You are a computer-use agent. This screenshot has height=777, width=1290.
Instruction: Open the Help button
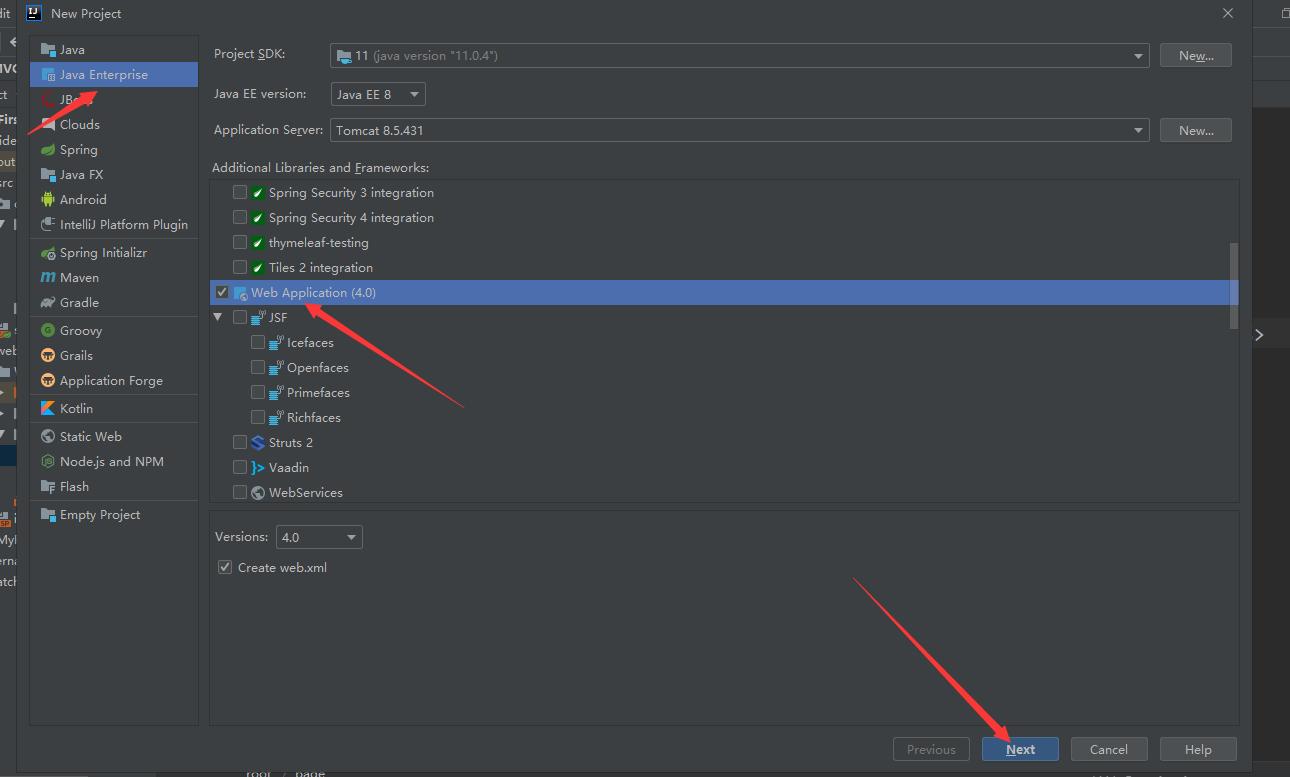(1198, 749)
